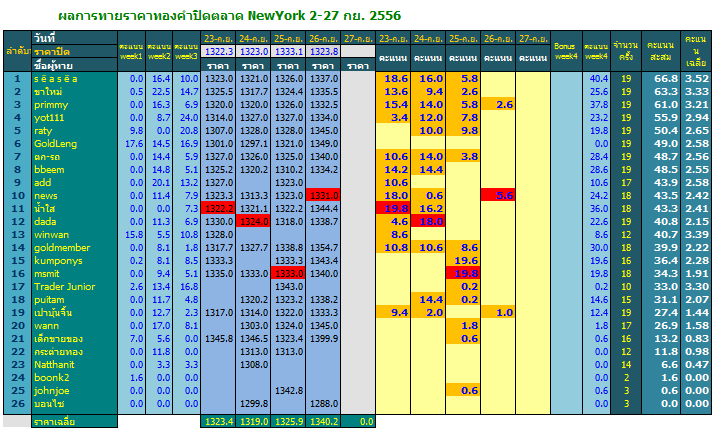Screen dimensions: 714x434
Task: Click participant name 'news'
Action: (46, 196)
